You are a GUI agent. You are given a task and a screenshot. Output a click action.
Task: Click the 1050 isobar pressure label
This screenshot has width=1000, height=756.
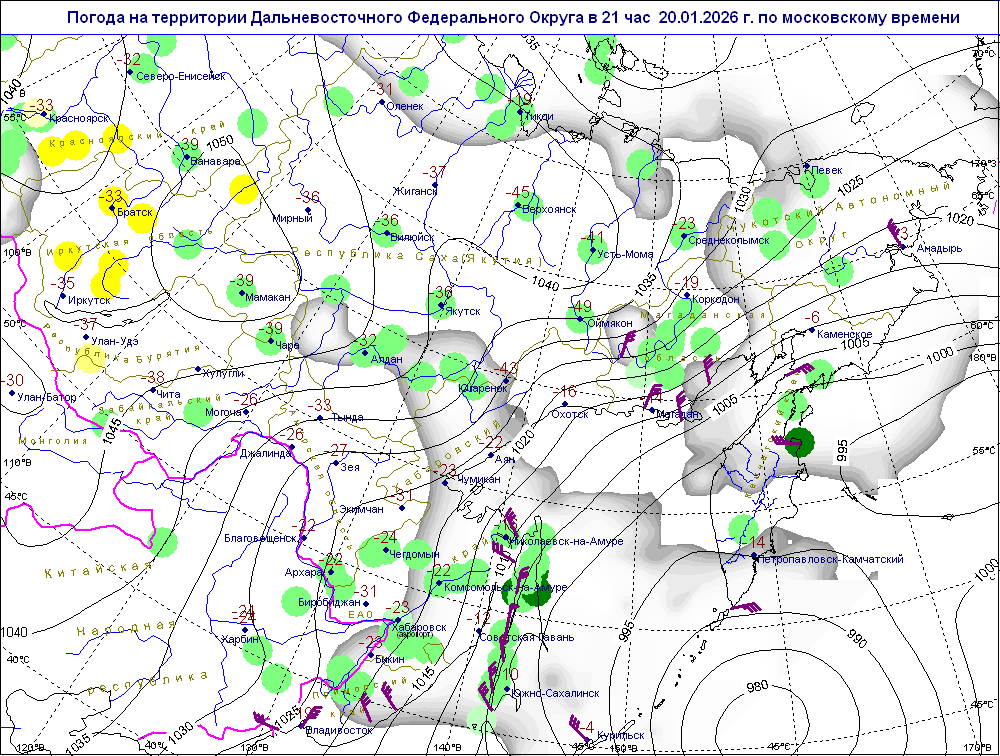click(219, 141)
